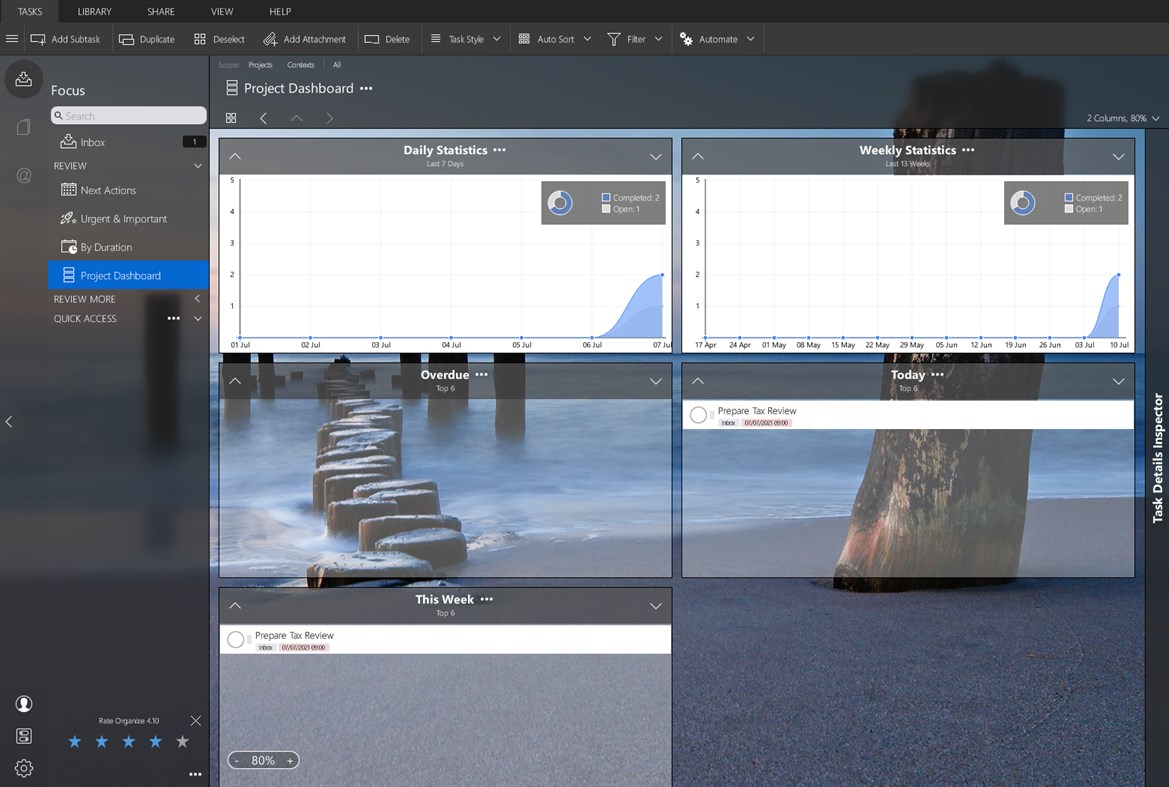Open Today panel options dots
The height and width of the screenshot is (787, 1169).
click(x=937, y=374)
